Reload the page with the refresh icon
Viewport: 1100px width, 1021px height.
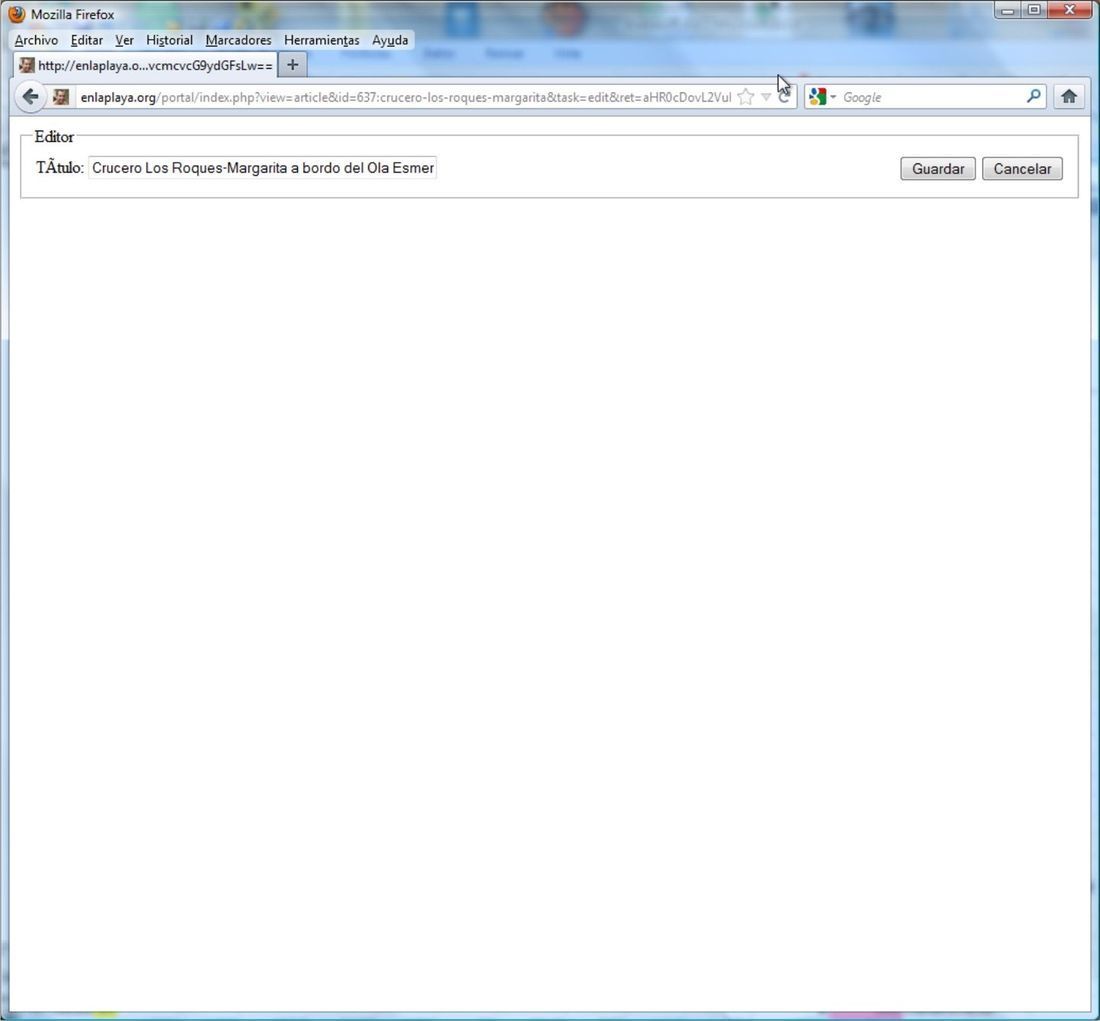[x=784, y=97]
